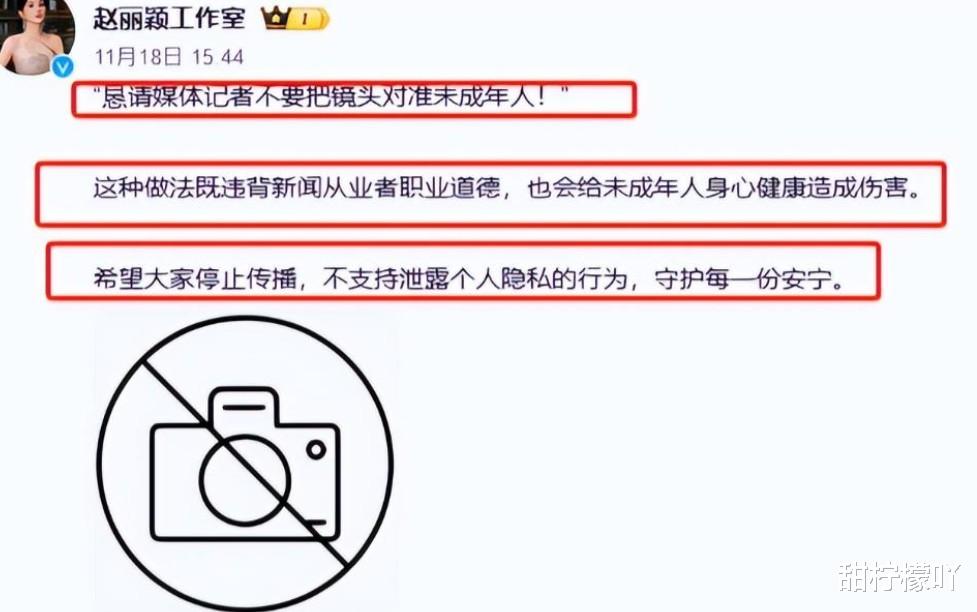
Task: Click the camera viewfinder bump on top
Action: pyautogui.click(x=244, y=408)
